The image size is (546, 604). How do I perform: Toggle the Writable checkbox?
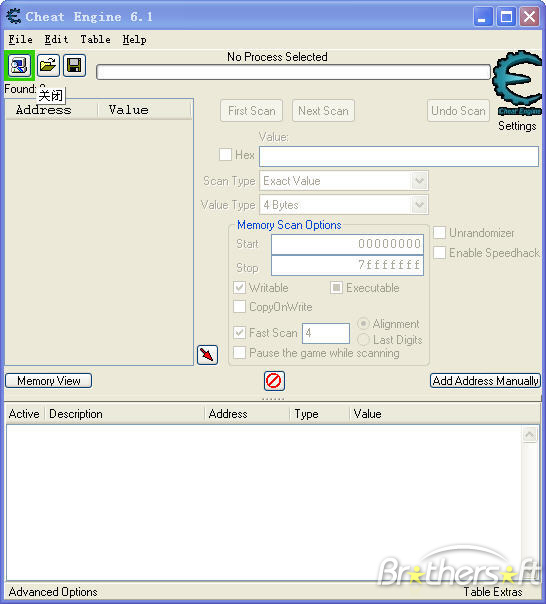coord(239,287)
